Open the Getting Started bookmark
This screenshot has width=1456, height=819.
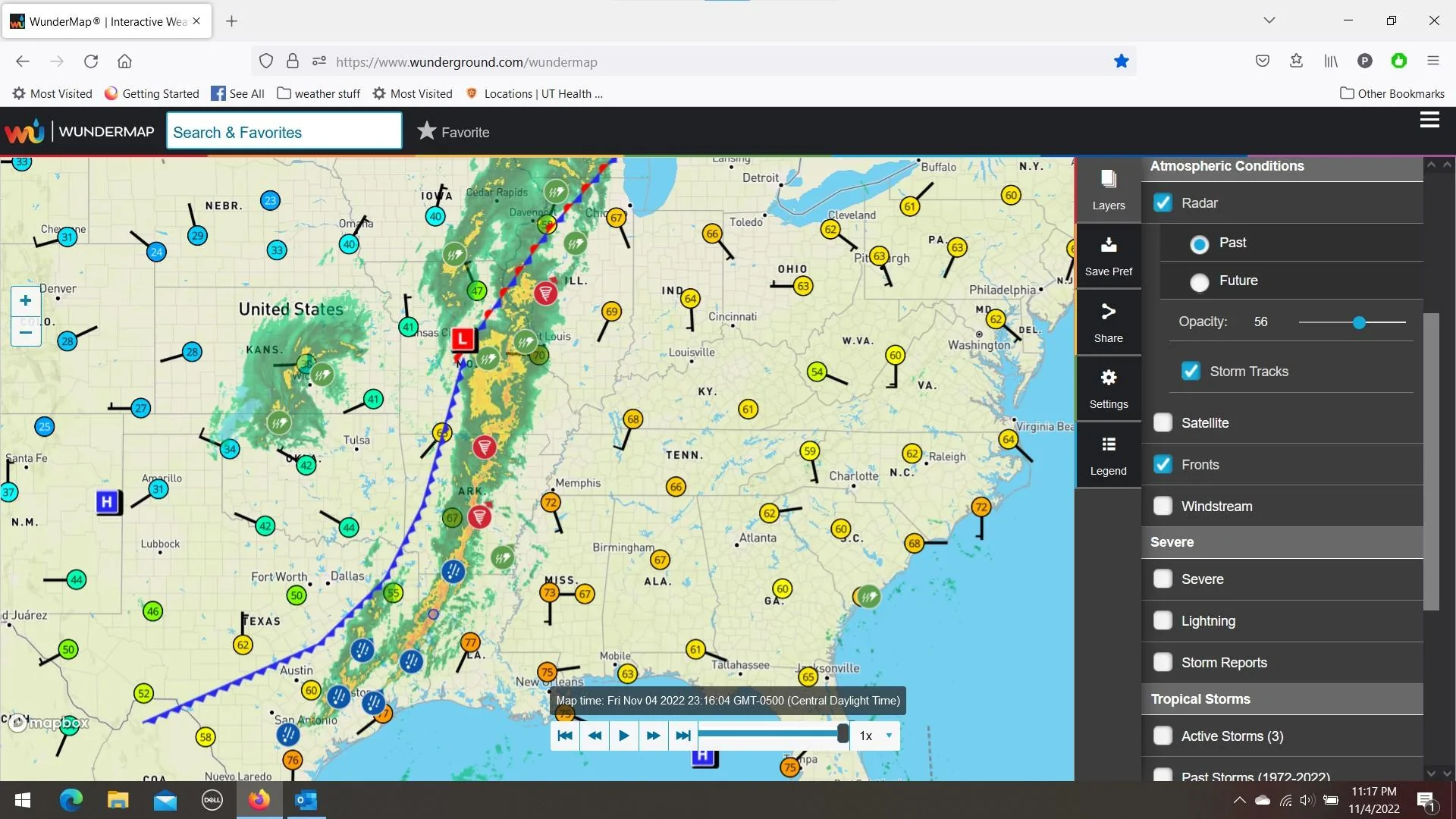(152, 93)
